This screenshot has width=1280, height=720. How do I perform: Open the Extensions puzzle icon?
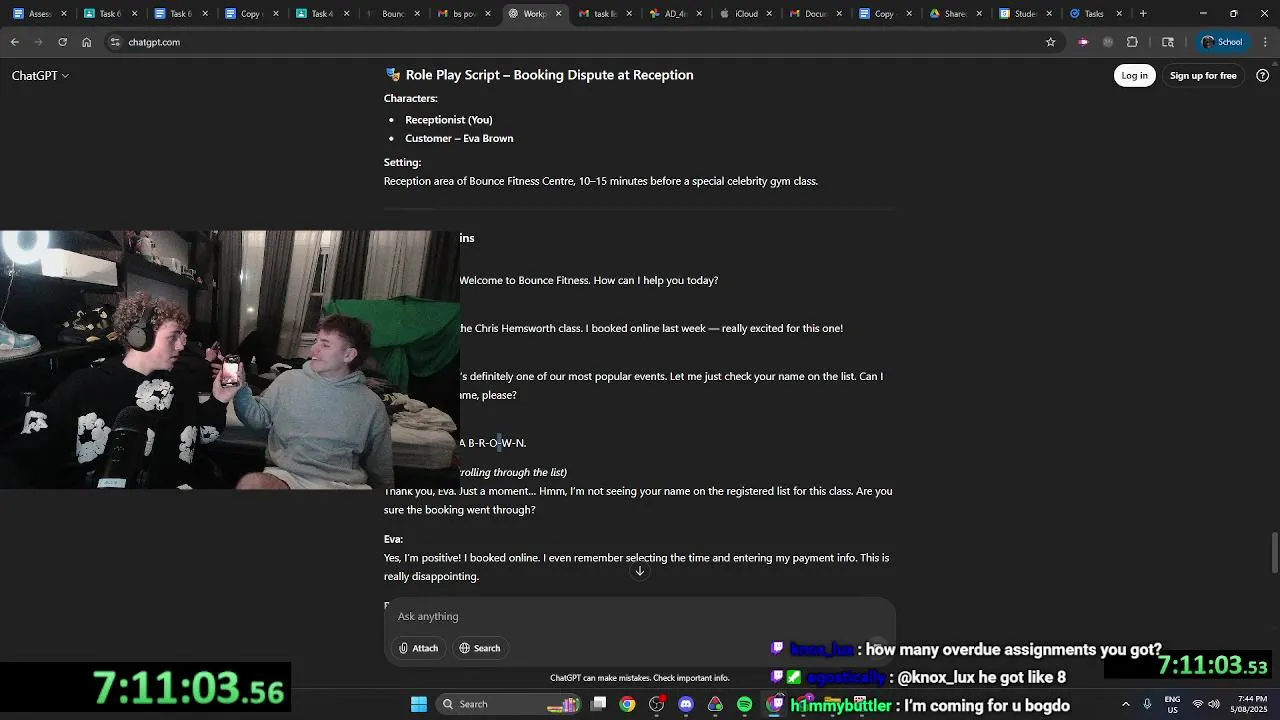click(1132, 42)
